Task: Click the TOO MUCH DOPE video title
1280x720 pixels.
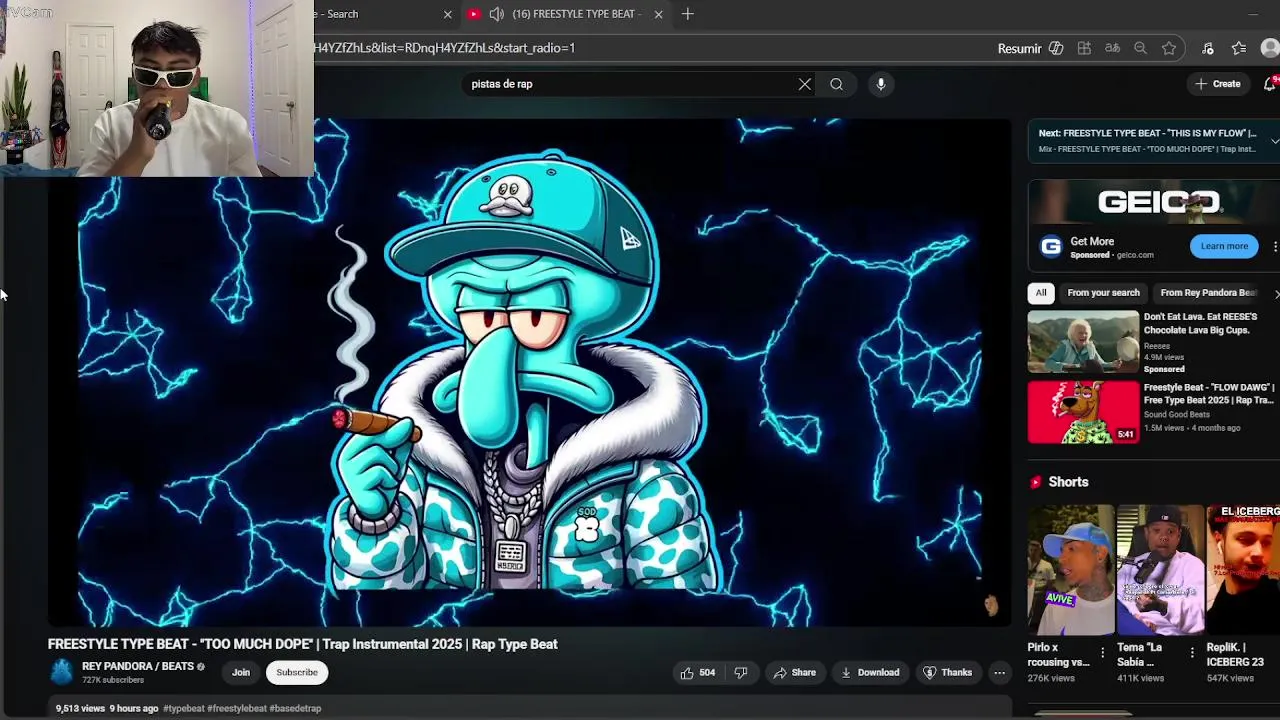Action: pyautogui.click(x=303, y=645)
